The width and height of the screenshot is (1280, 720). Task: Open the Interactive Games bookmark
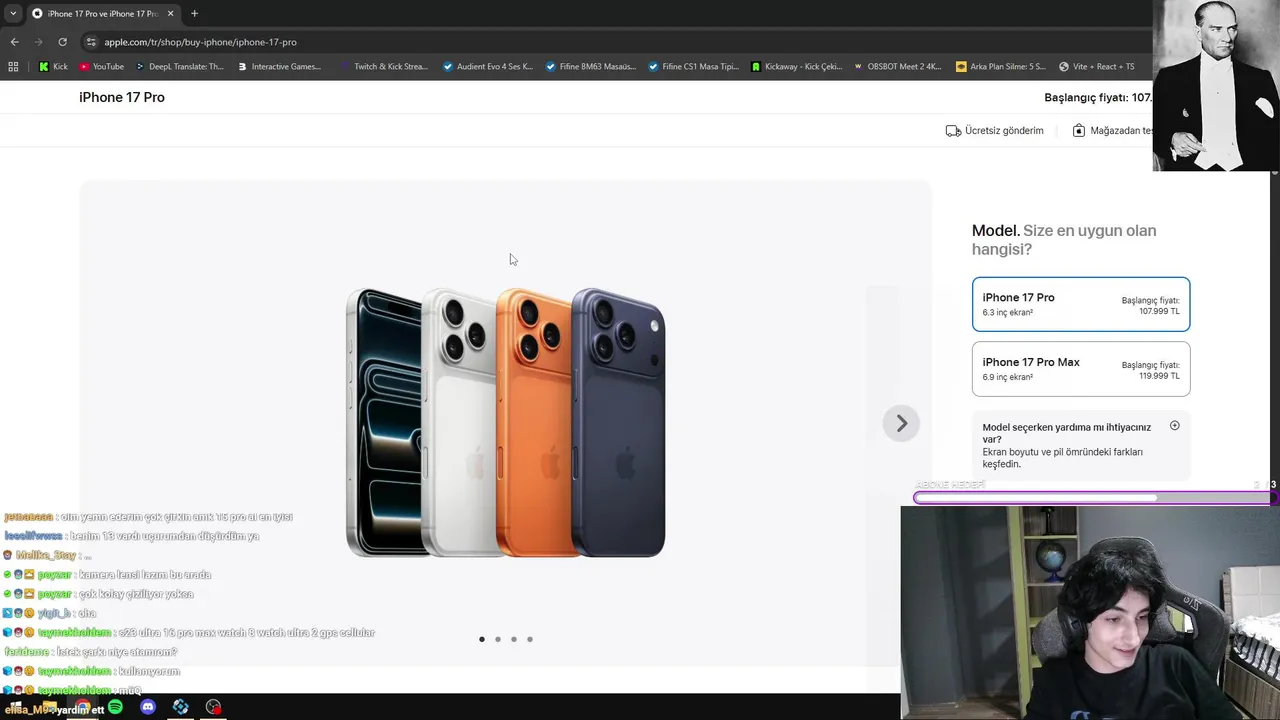pos(279,67)
